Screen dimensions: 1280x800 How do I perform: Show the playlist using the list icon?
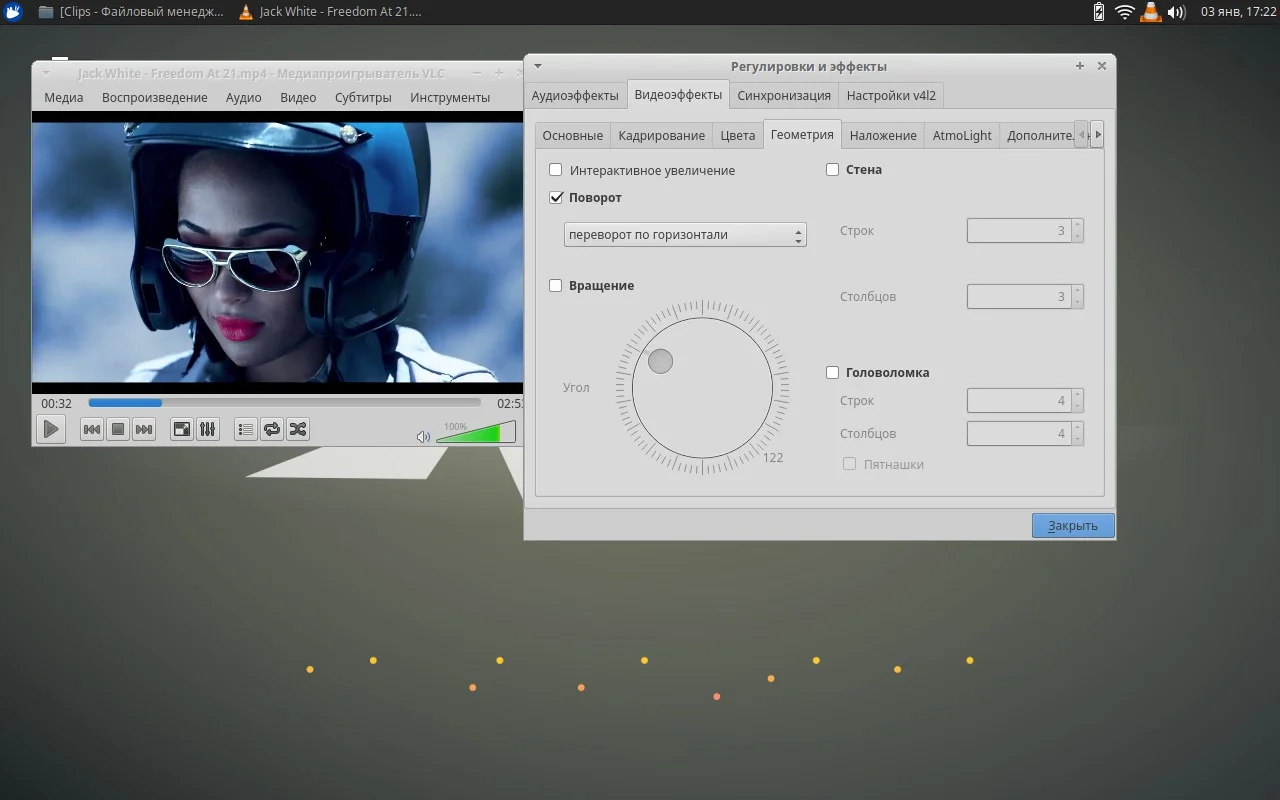point(245,429)
